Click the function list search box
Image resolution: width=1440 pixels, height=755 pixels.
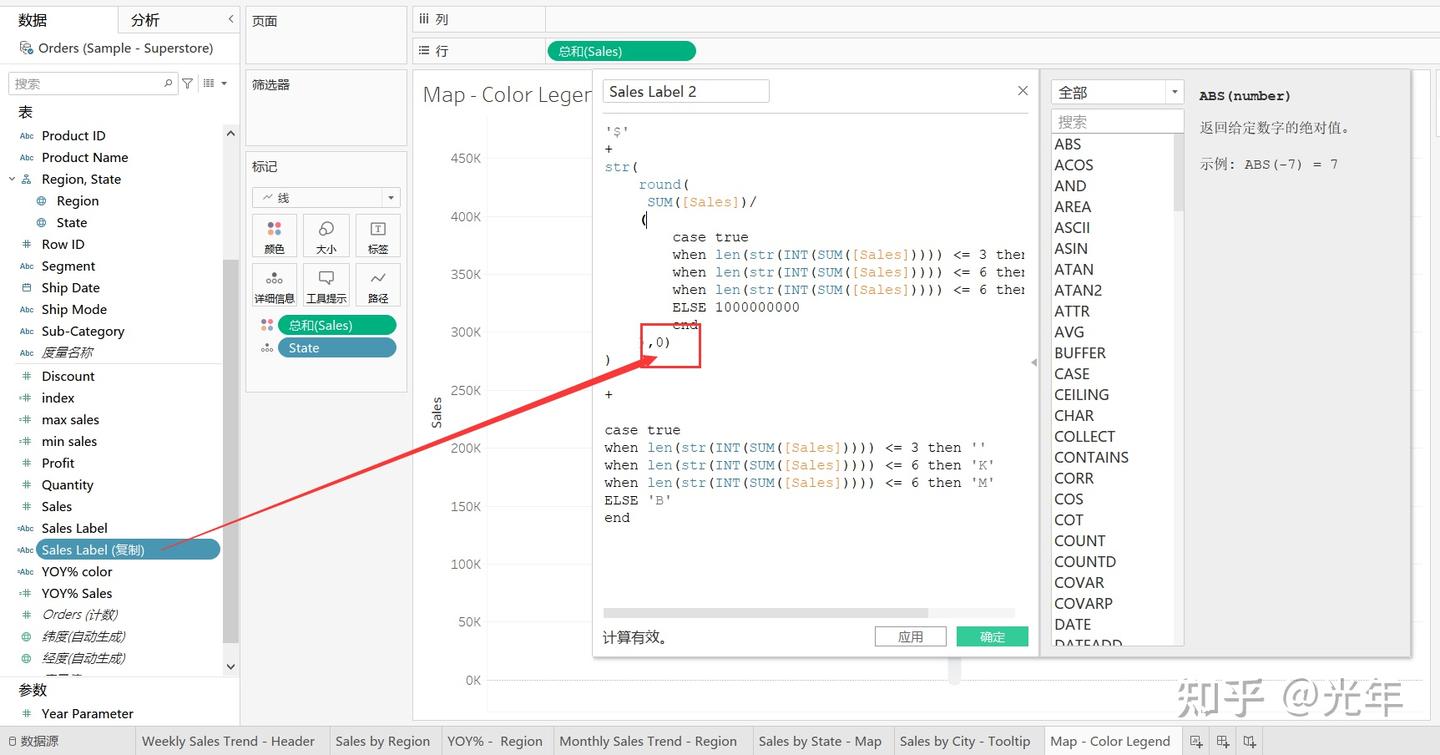point(1117,122)
